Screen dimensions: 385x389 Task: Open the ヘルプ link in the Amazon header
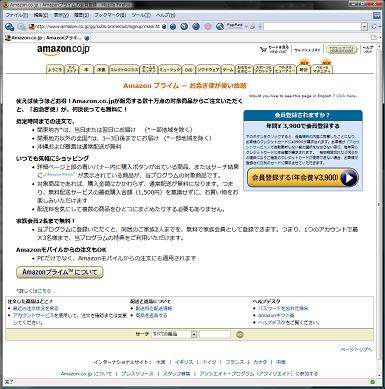[x=368, y=49]
